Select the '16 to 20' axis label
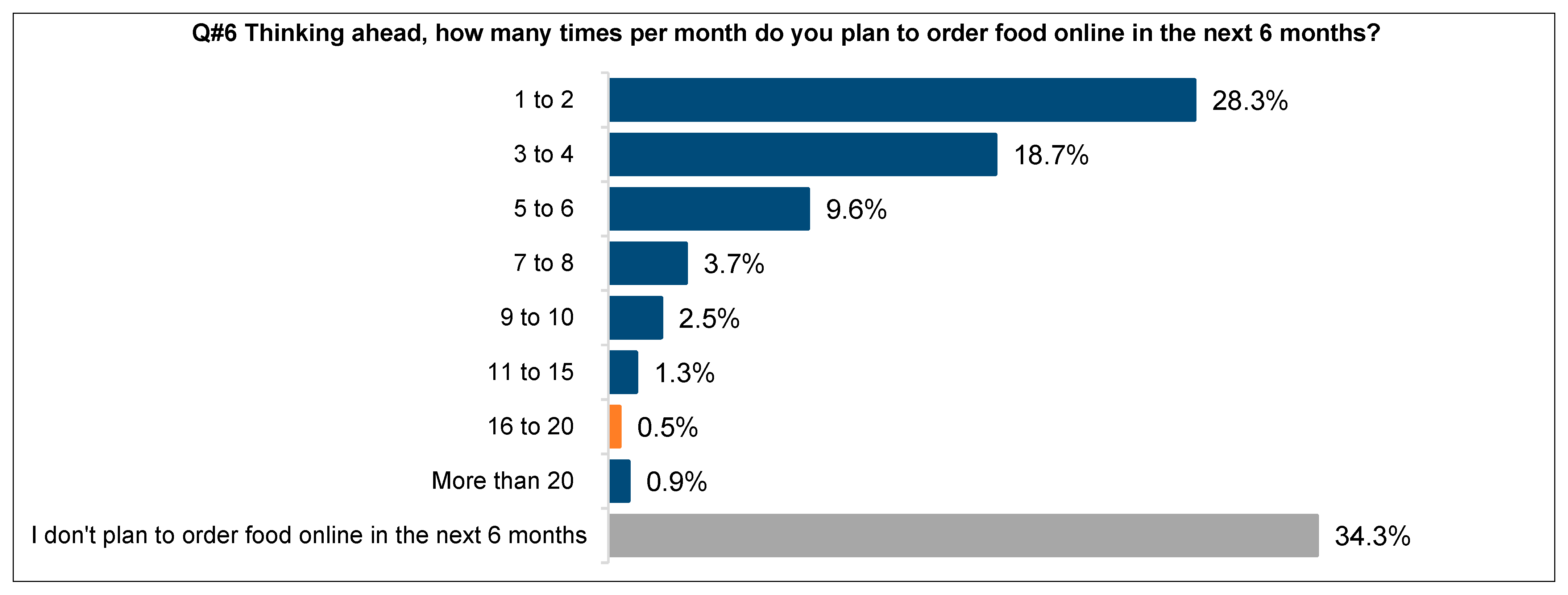Viewport: 1568px width, 595px height. (530, 426)
